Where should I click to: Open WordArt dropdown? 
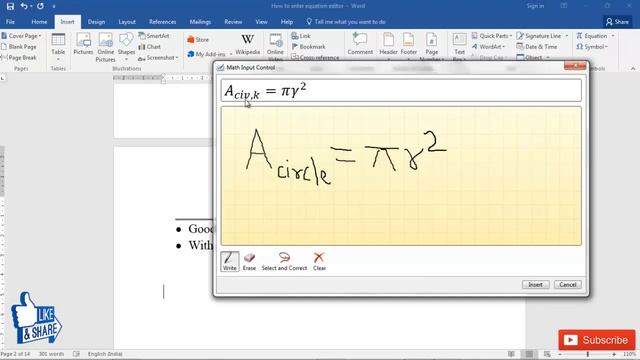pyautogui.click(x=489, y=47)
